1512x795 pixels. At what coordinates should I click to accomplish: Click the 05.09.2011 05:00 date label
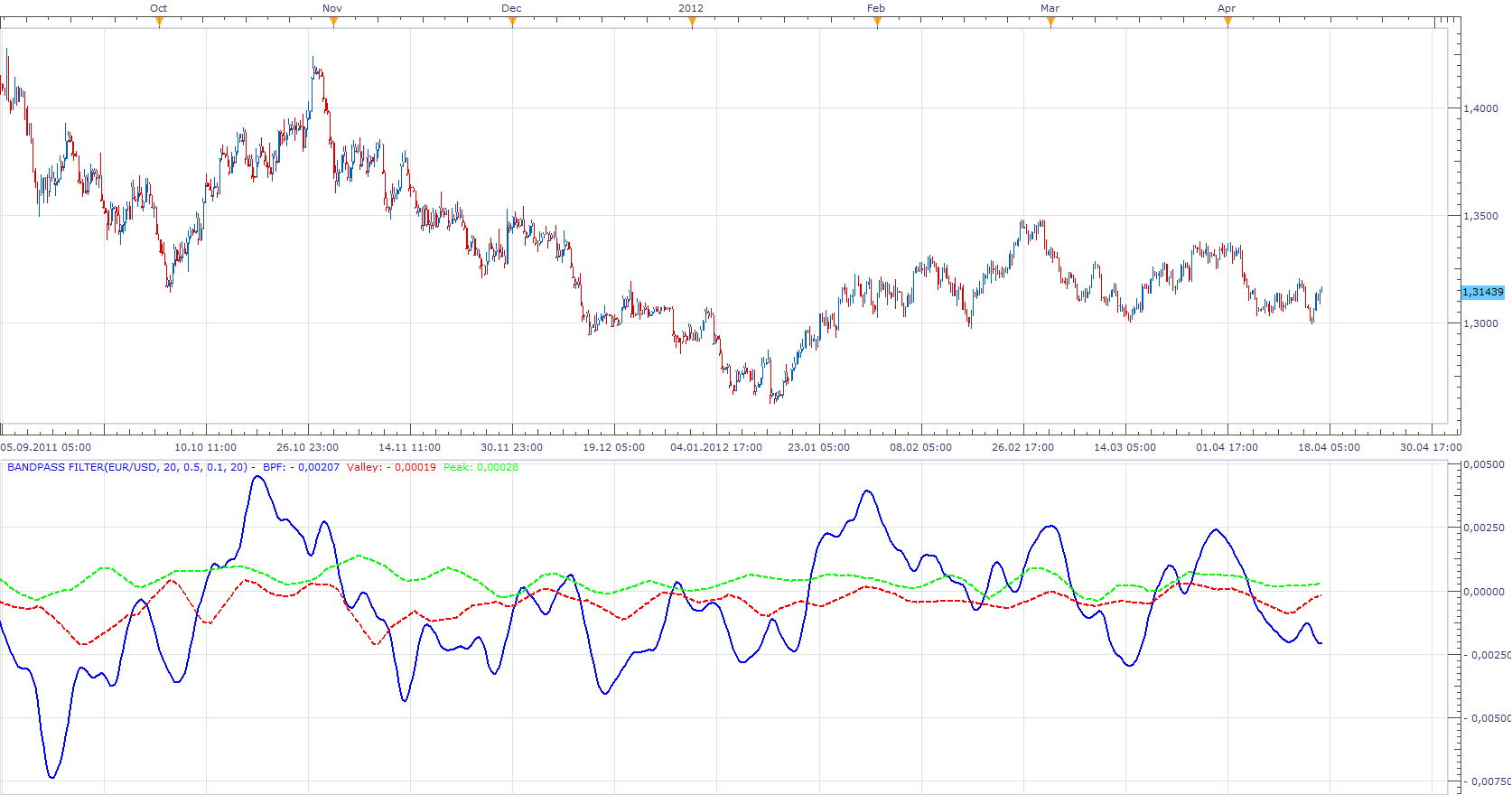click(45, 447)
